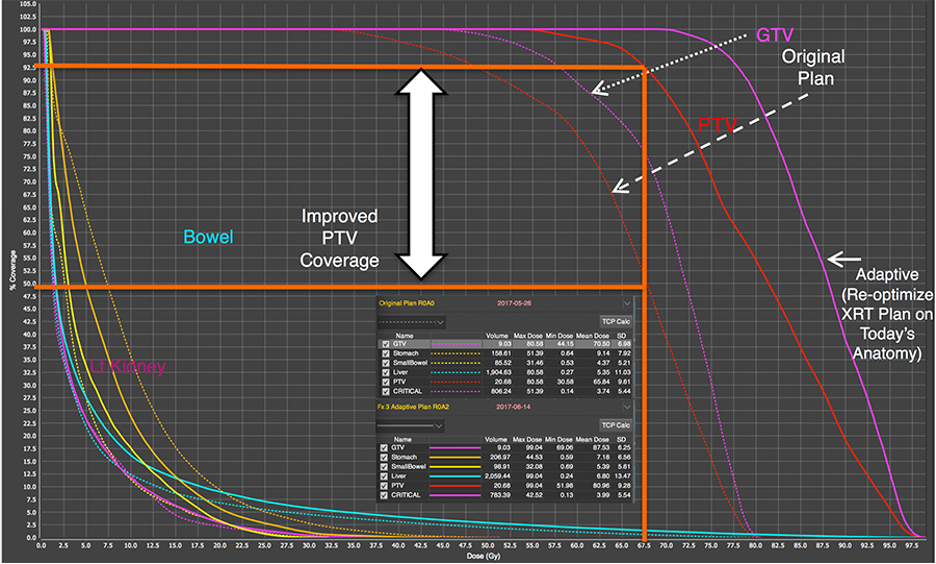Image resolution: width=936 pixels, height=564 pixels.
Task: Uncheck GTV checkbox in Fx 3 Adaptive Plan
Action: [384, 448]
